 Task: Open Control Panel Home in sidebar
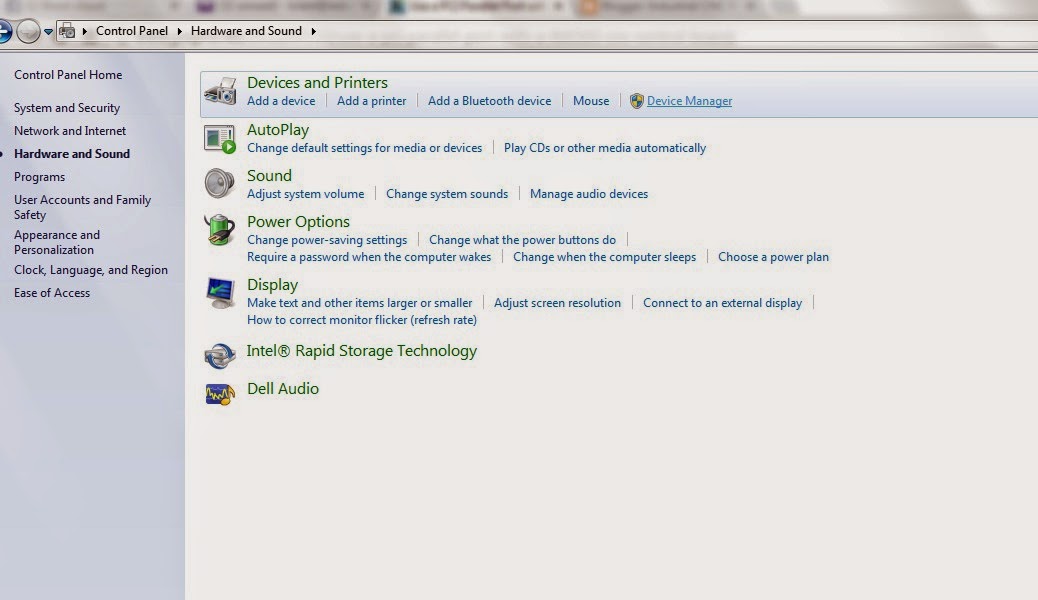(68, 75)
